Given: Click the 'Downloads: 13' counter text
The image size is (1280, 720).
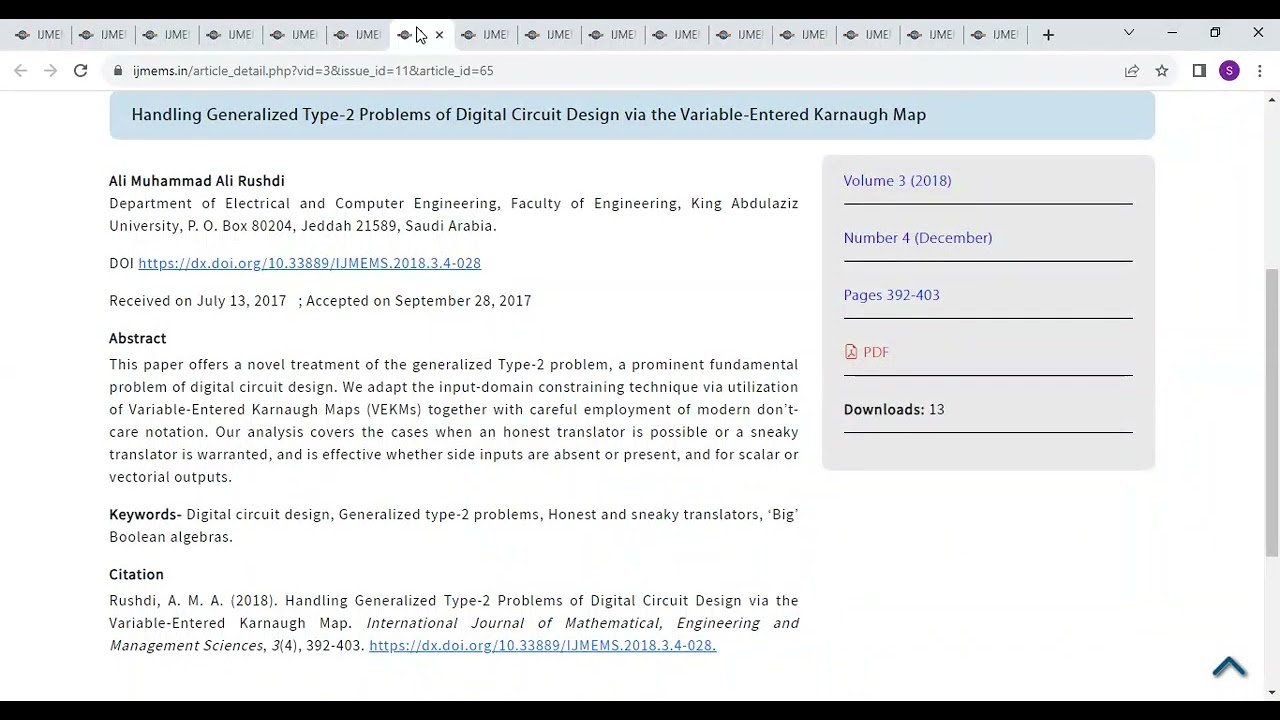Looking at the screenshot, I should coord(894,410).
